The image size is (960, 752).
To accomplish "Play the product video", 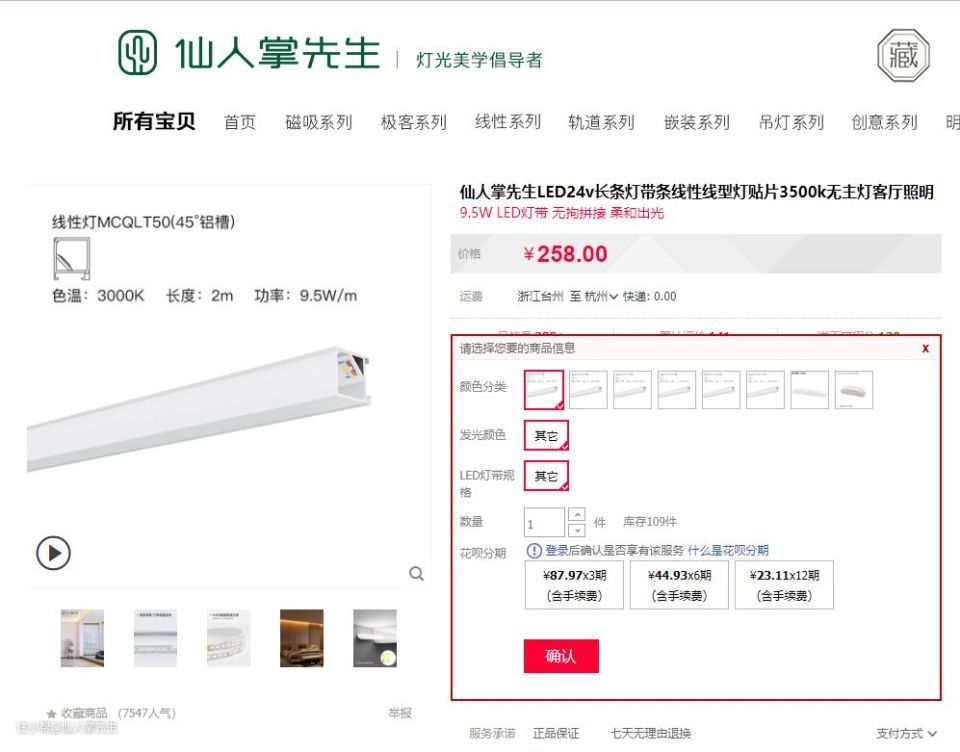I will point(53,553).
